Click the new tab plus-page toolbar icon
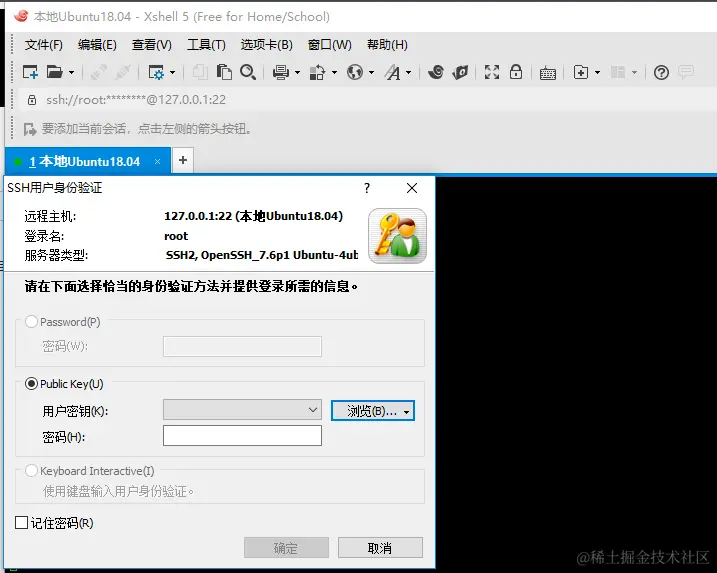717x573 pixels. point(581,72)
